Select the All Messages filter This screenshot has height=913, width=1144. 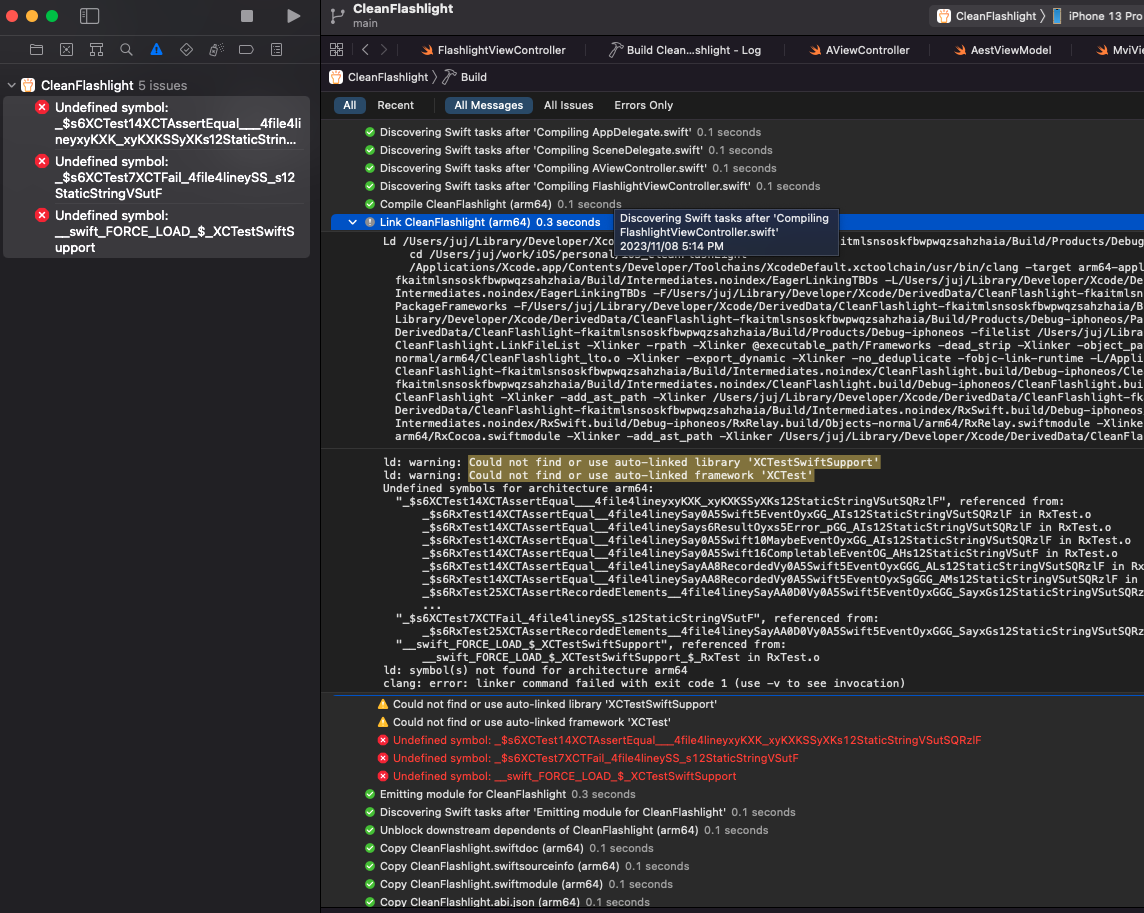click(x=488, y=105)
